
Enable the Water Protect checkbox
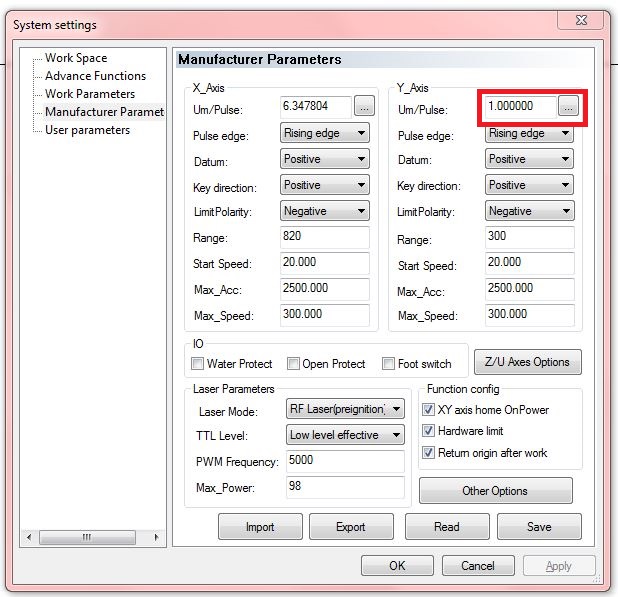click(x=198, y=364)
